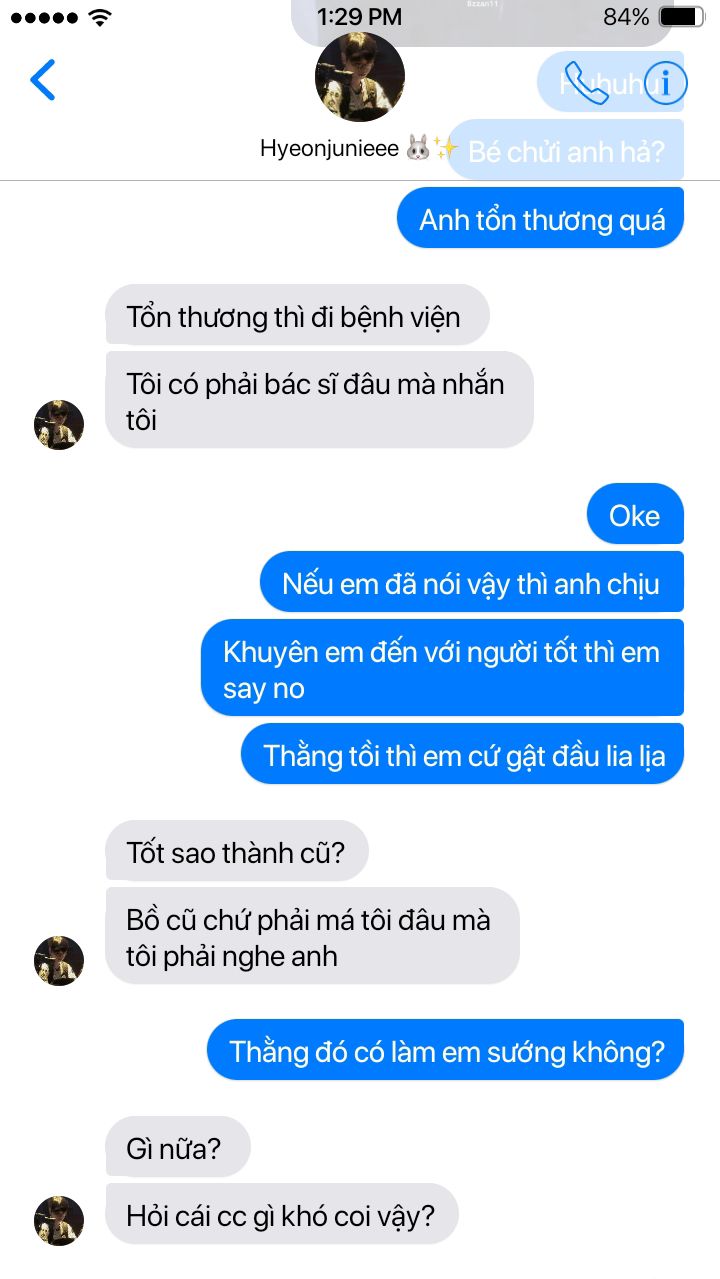This screenshot has width=720, height=1279.
Task: Tap avatar beside "Hỏi cái cc gì" message
Action: pos(59,1220)
